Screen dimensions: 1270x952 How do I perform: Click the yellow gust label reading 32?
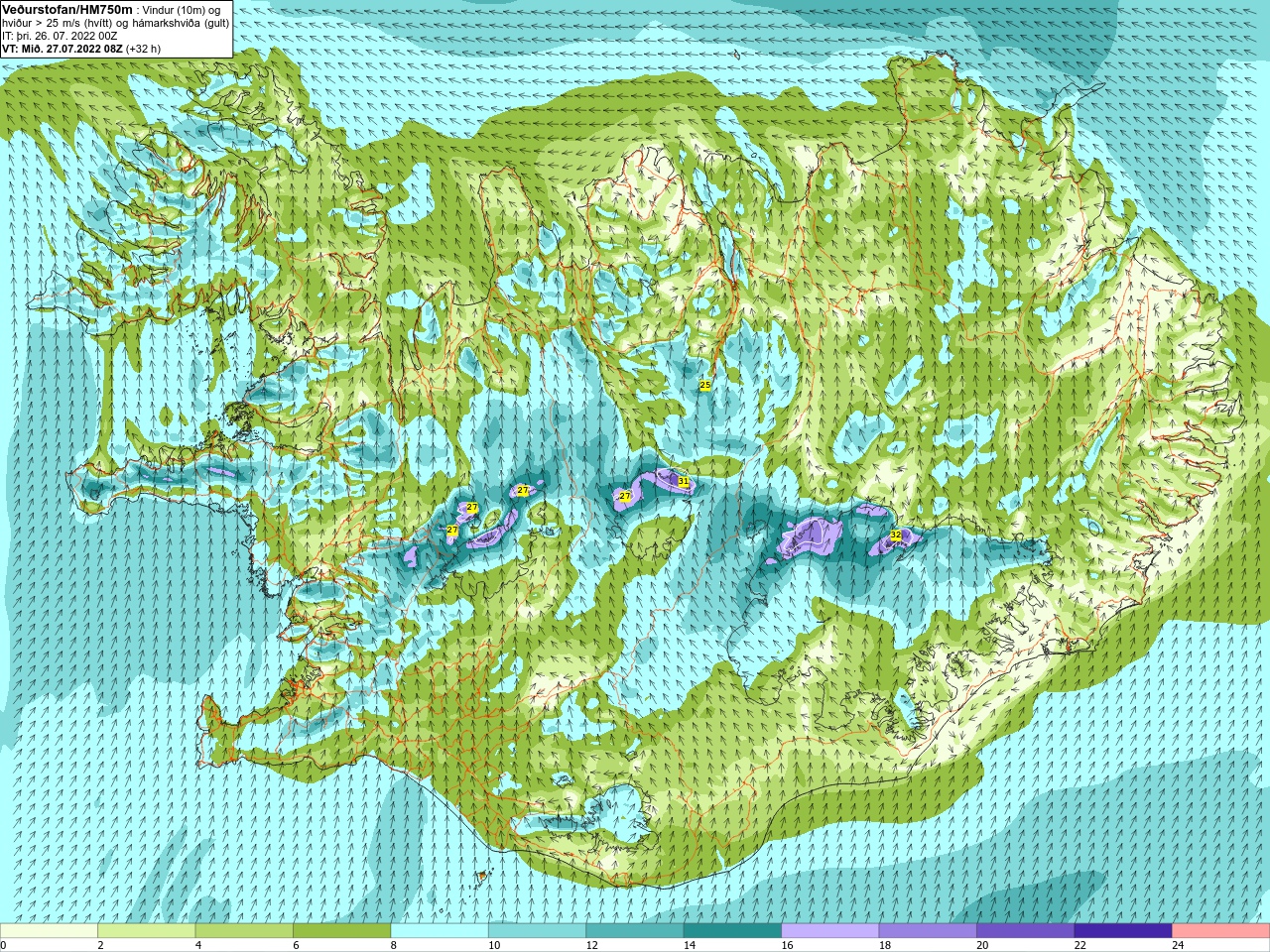point(895,535)
